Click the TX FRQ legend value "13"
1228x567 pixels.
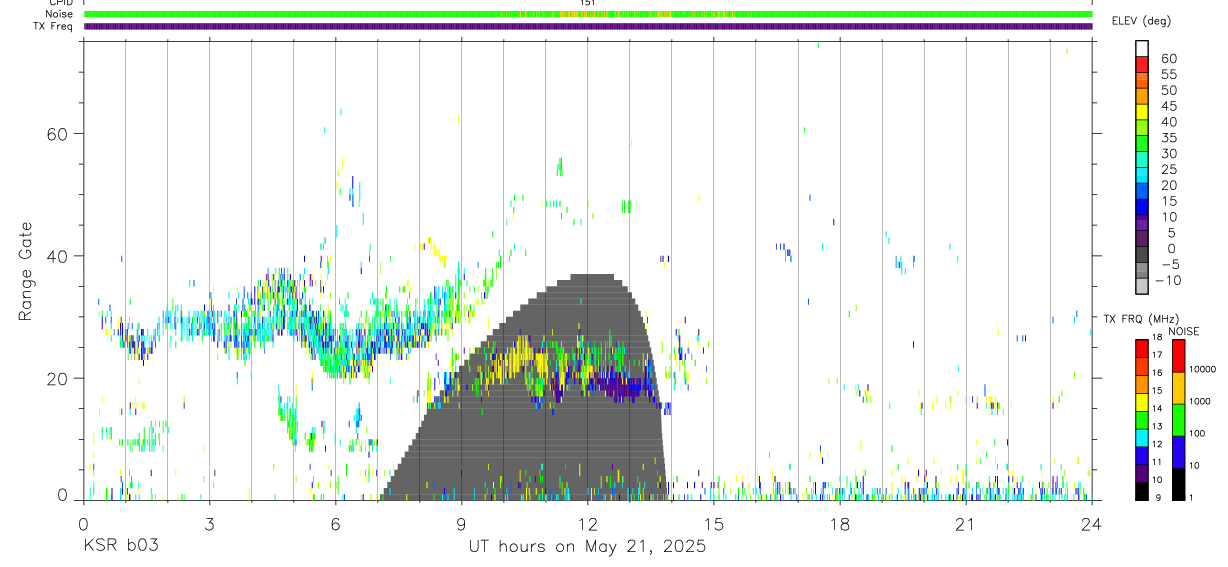click(x=1156, y=427)
